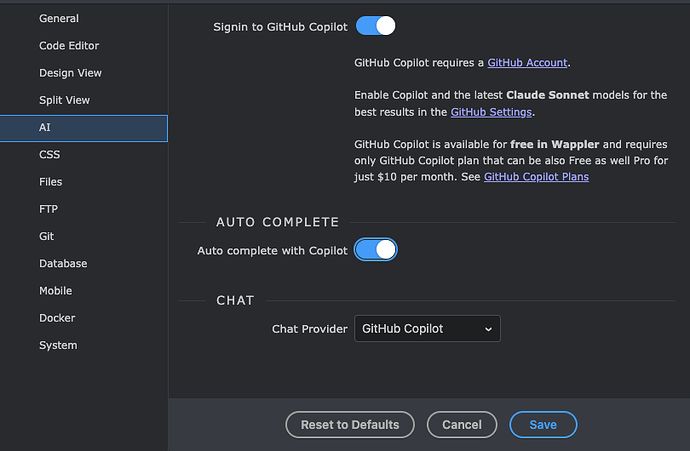Show the Database settings section
690x451 pixels.
point(63,264)
